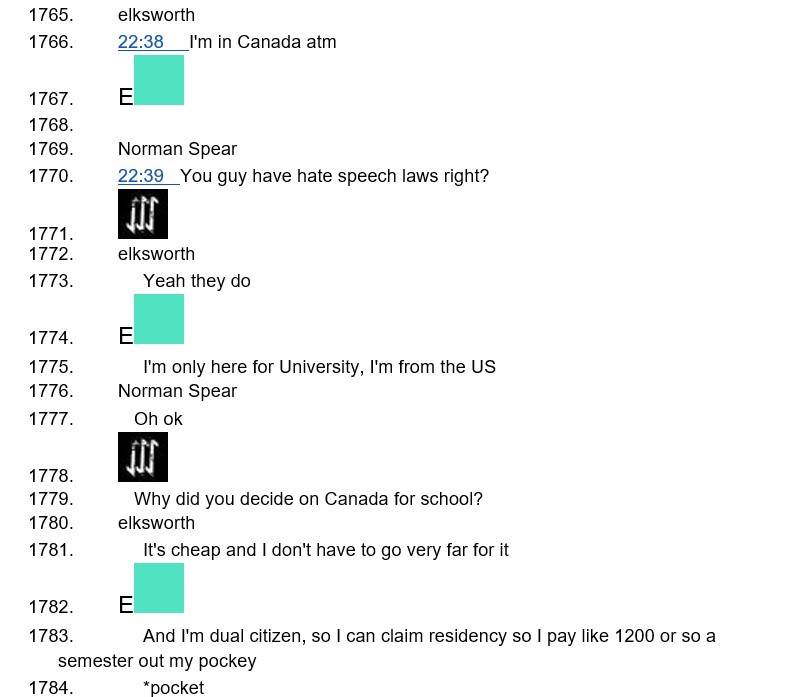
Task: Click the "Yeah they do" message
Action: [197, 281]
